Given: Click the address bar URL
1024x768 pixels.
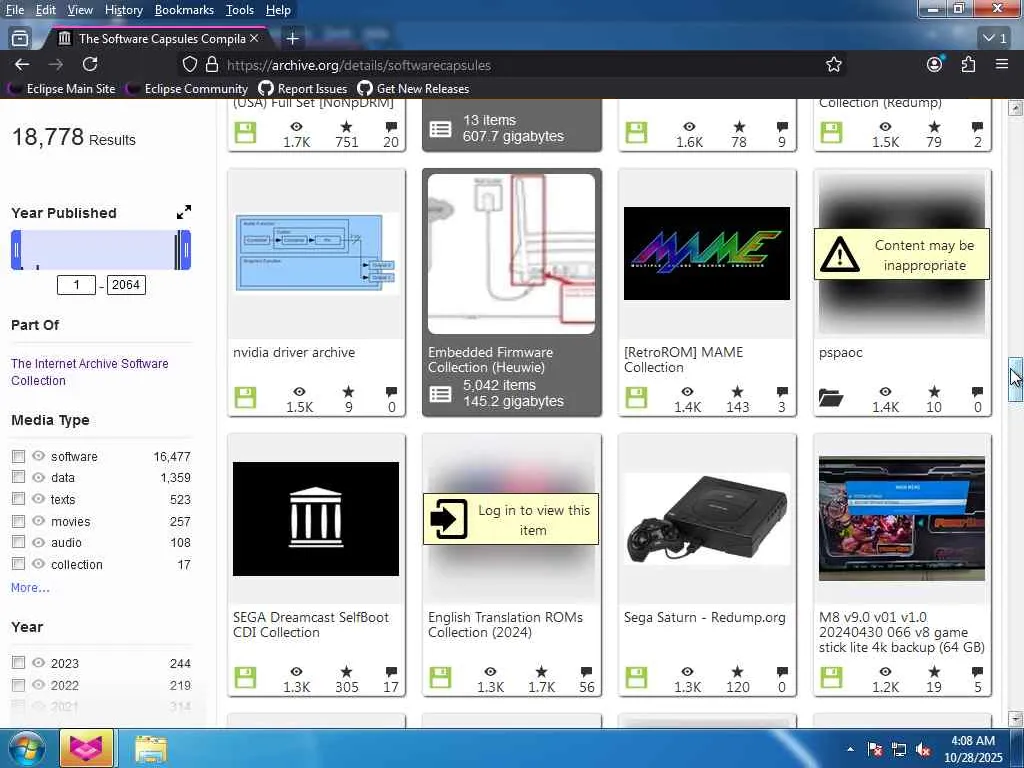Looking at the screenshot, I should point(359,65).
